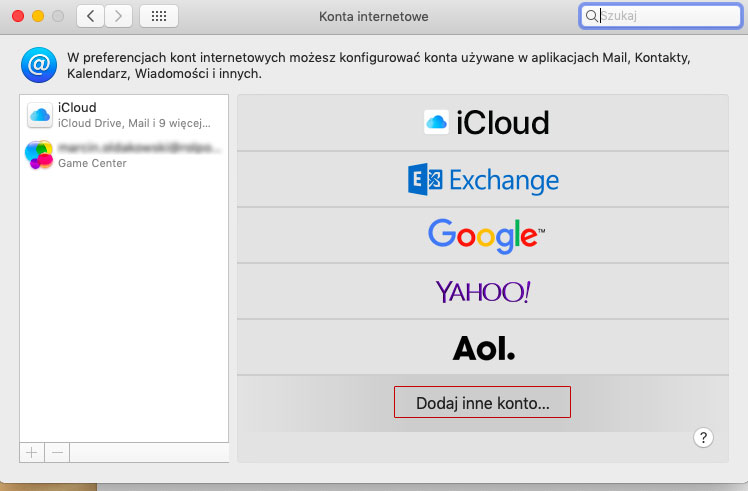Go forward with the right chevron button
748x491 pixels.
(x=118, y=16)
